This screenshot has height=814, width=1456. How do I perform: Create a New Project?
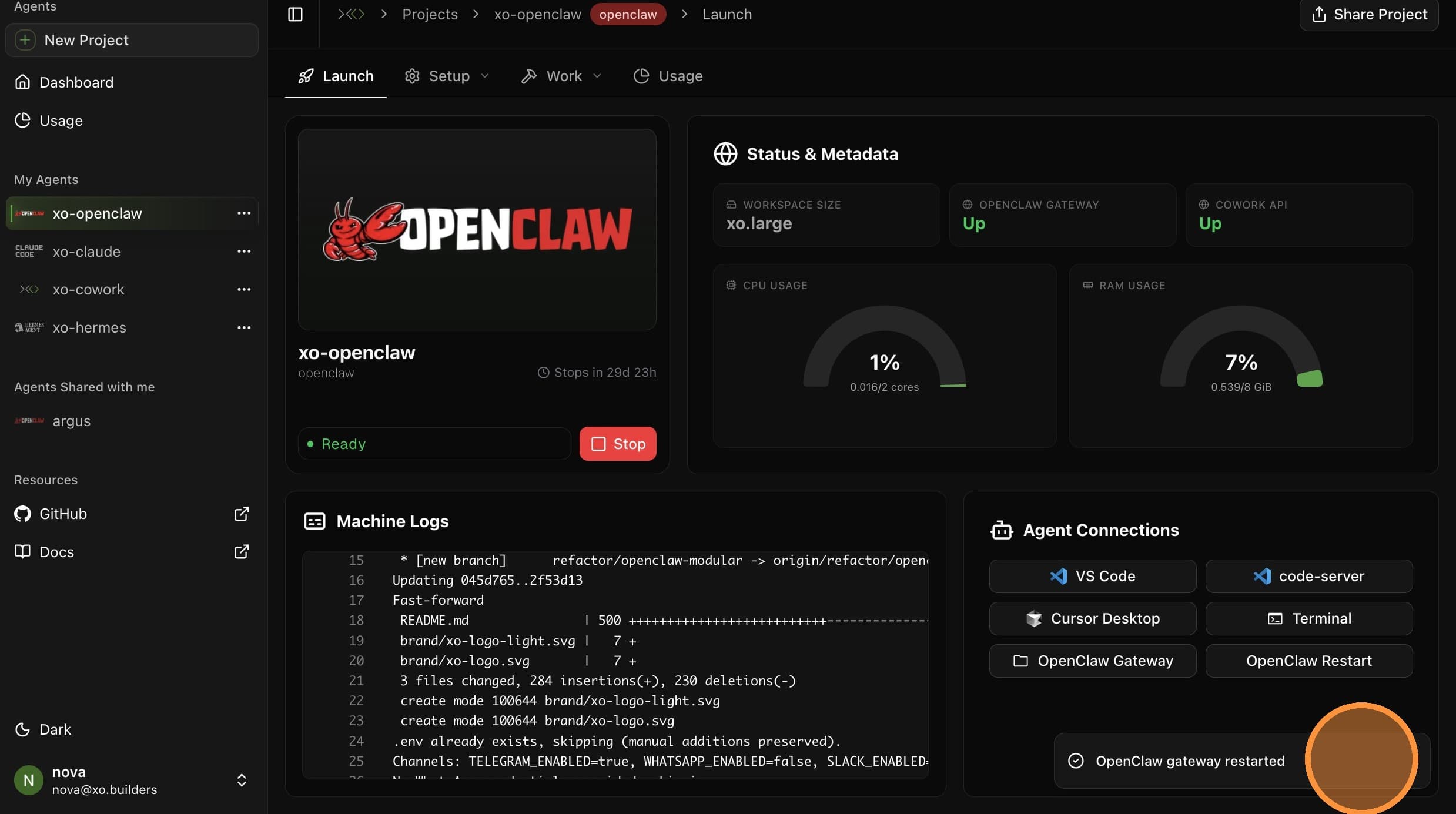tap(132, 40)
